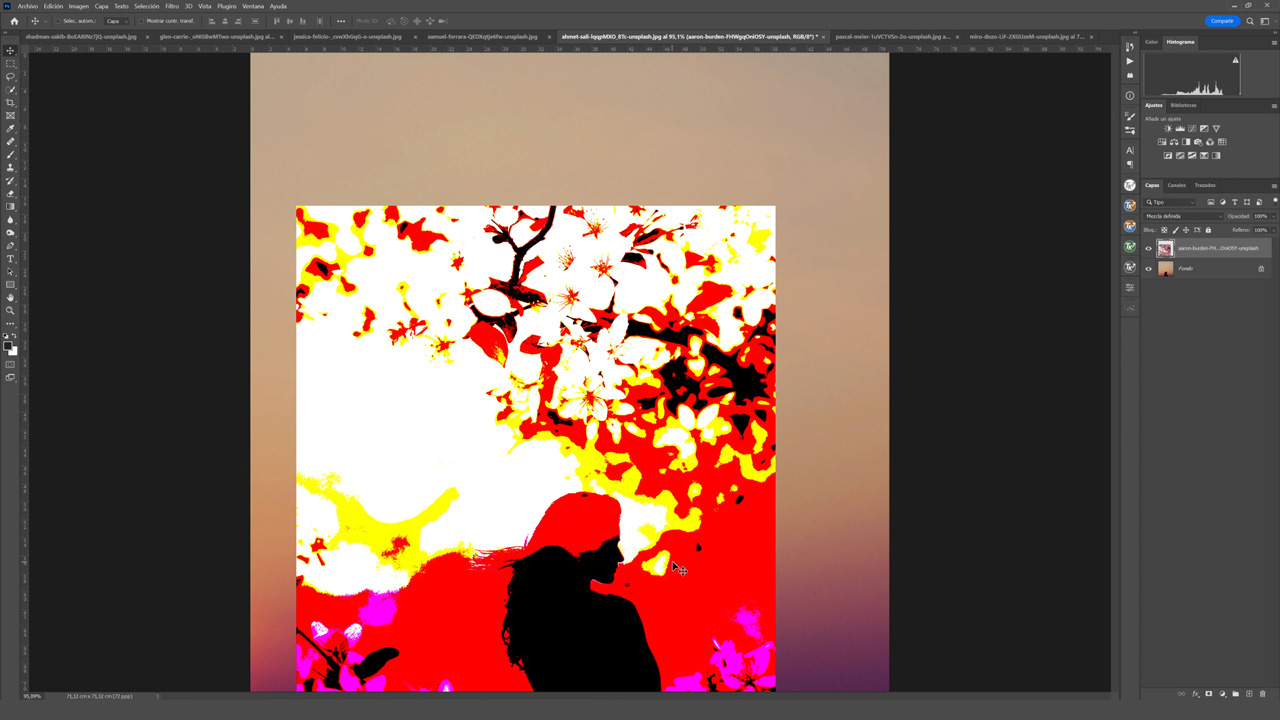The width and height of the screenshot is (1280, 720).
Task: Add a Brightness/Contrast adjustment in Ajustes
Action: tap(1166, 128)
